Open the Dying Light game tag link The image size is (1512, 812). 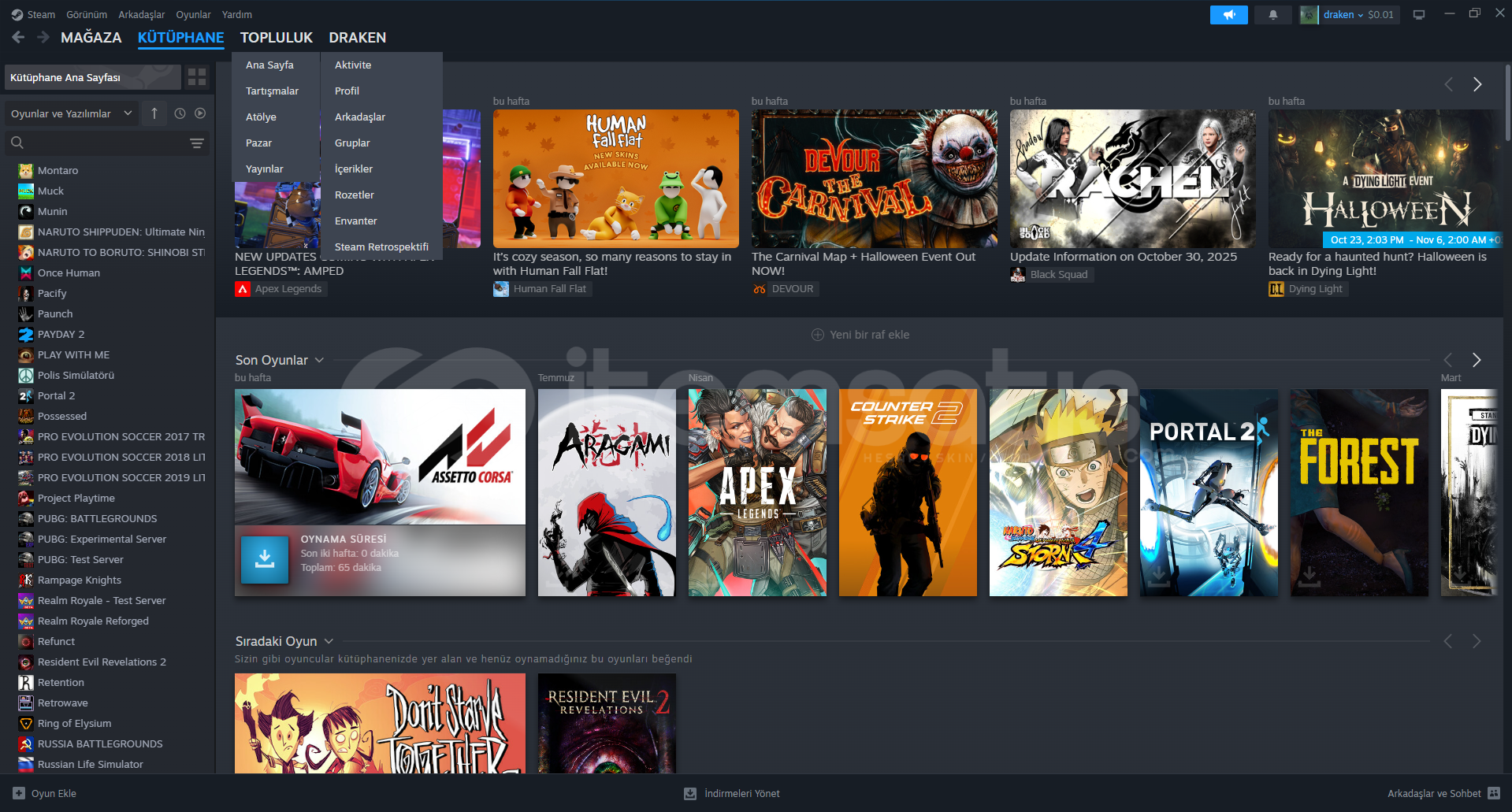(x=1307, y=289)
